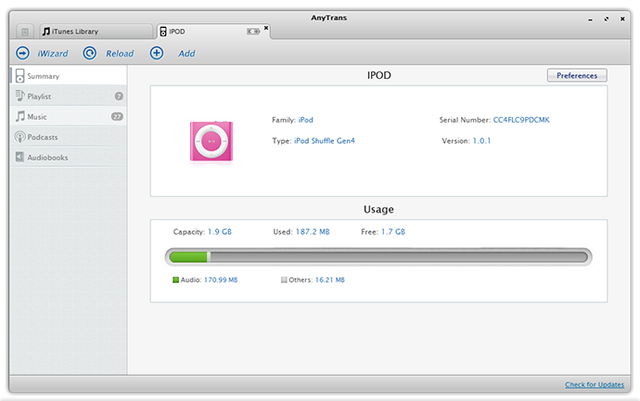Open the Preferences button
Image resolution: width=640 pixels, height=401 pixels.
click(x=577, y=76)
